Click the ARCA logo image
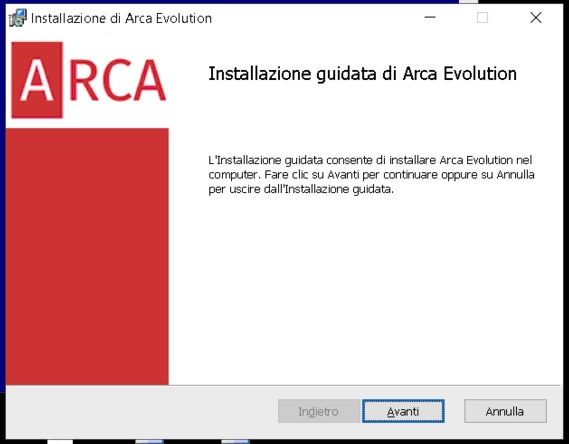Screen dimensions: 569x444 coord(89,80)
